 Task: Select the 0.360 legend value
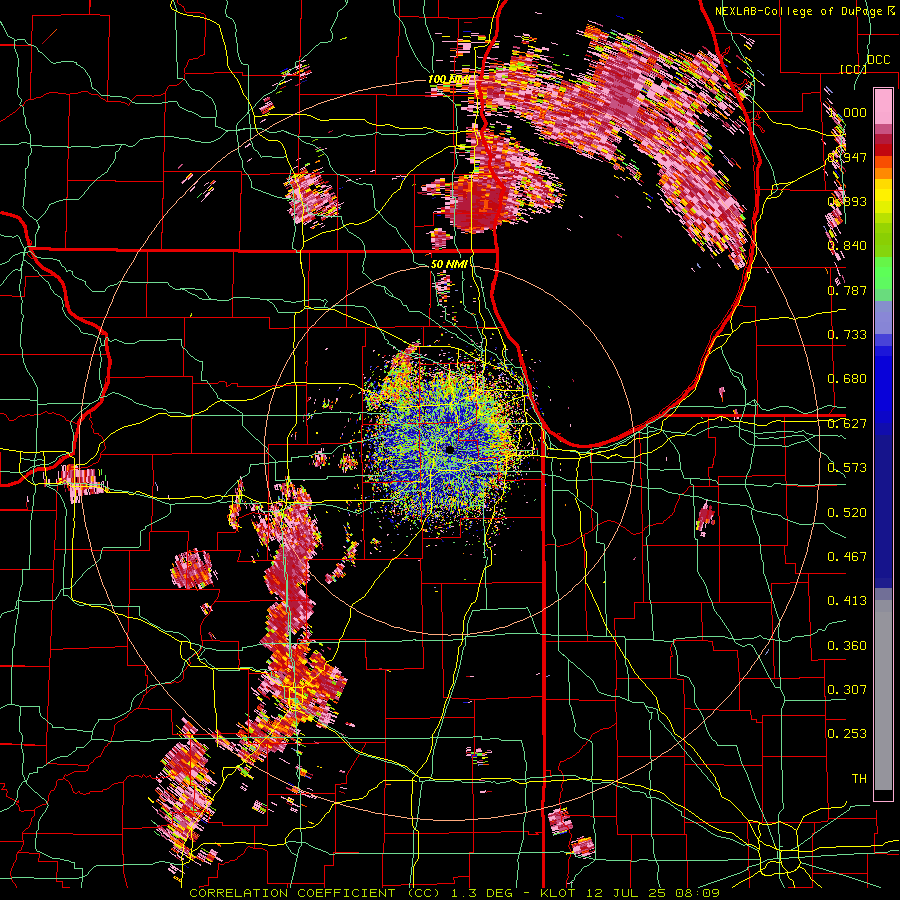tap(847, 646)
